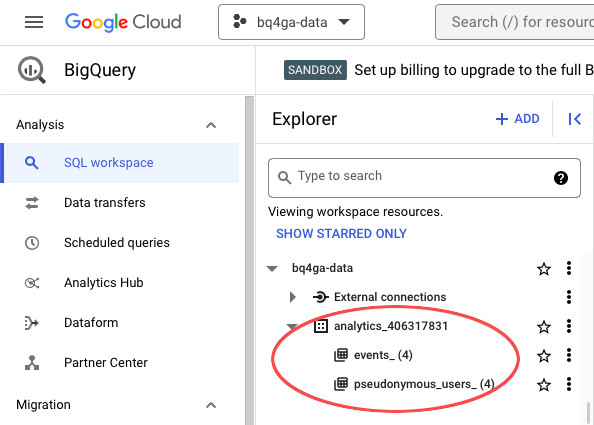Click the sidebar vertical scrollbar
The height and width of the screenshot is (425, 594).
[249, 260]
